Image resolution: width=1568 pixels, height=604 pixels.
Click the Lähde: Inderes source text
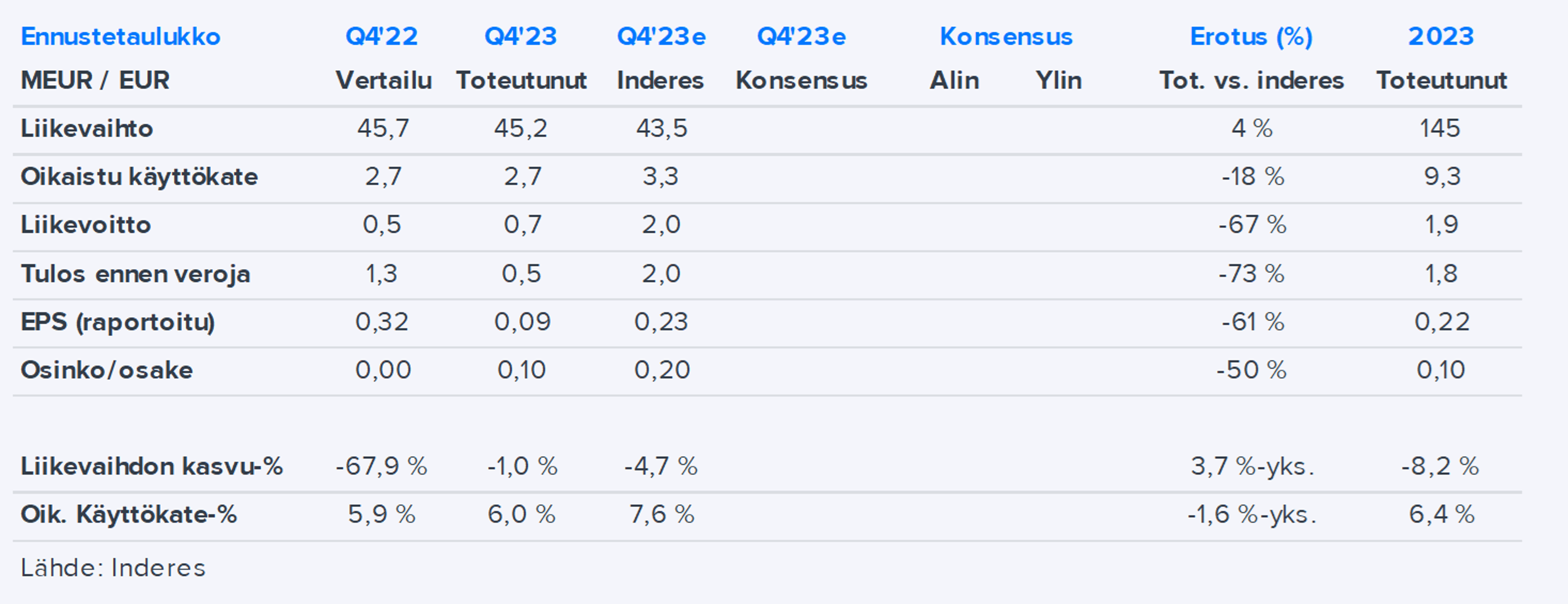coord(113,568)
